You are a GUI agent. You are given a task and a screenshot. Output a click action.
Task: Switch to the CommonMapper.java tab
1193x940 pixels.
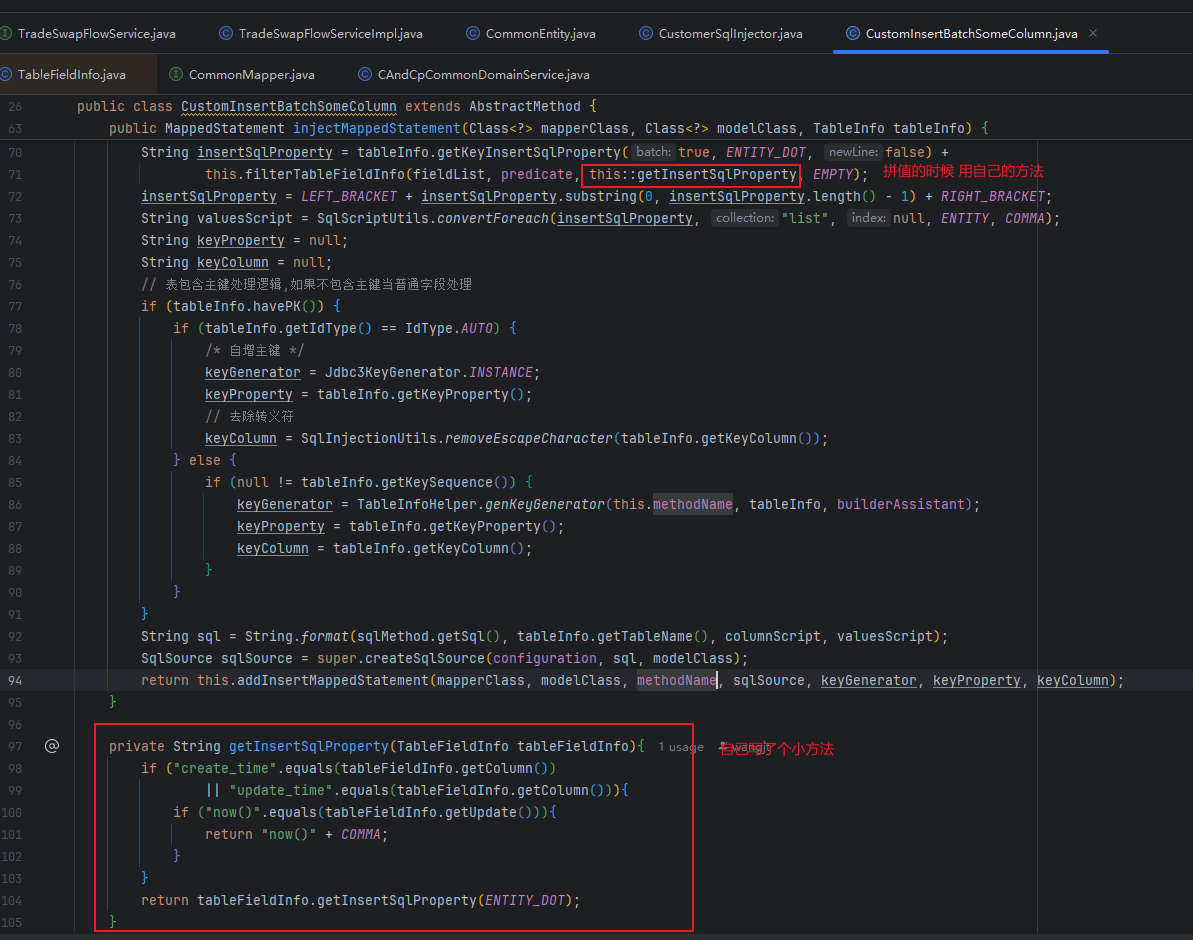click(251, 74)
